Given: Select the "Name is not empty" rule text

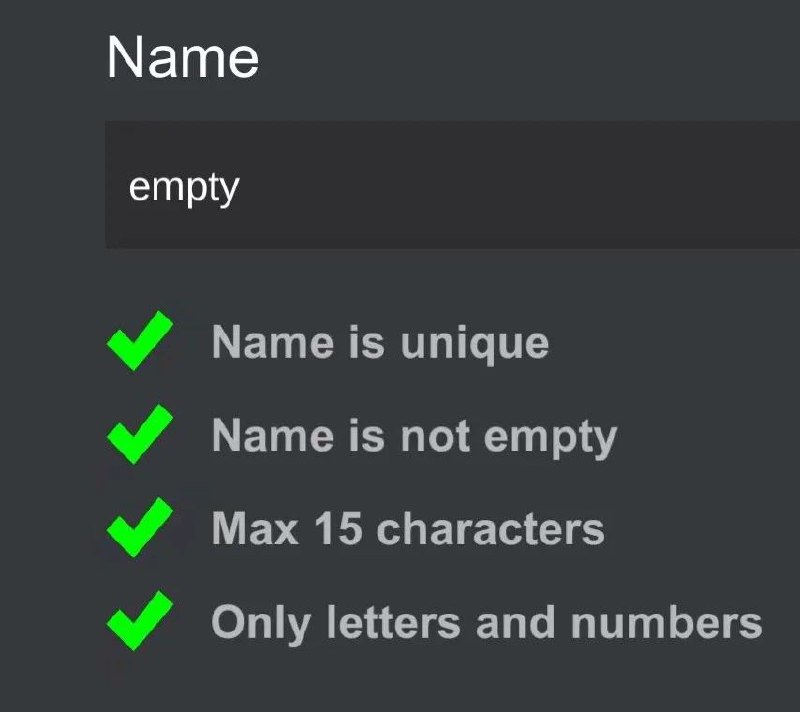Looking at the screenshot, I should click(414, 436).
